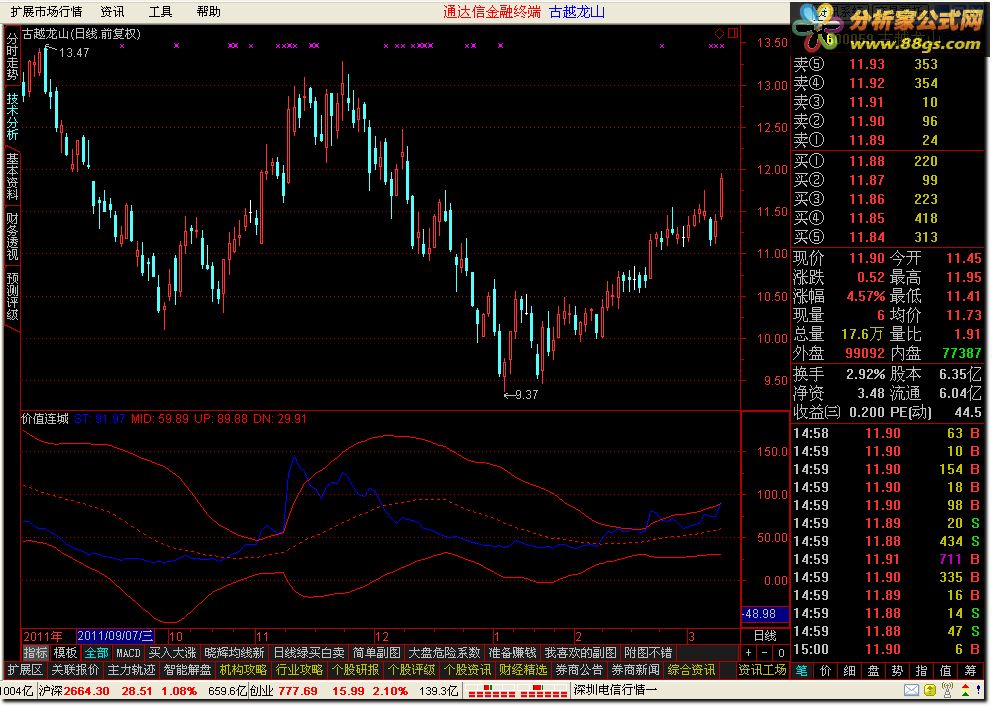Open the 帮助 menu
The image size is (992, 706).
coord(208,11)
